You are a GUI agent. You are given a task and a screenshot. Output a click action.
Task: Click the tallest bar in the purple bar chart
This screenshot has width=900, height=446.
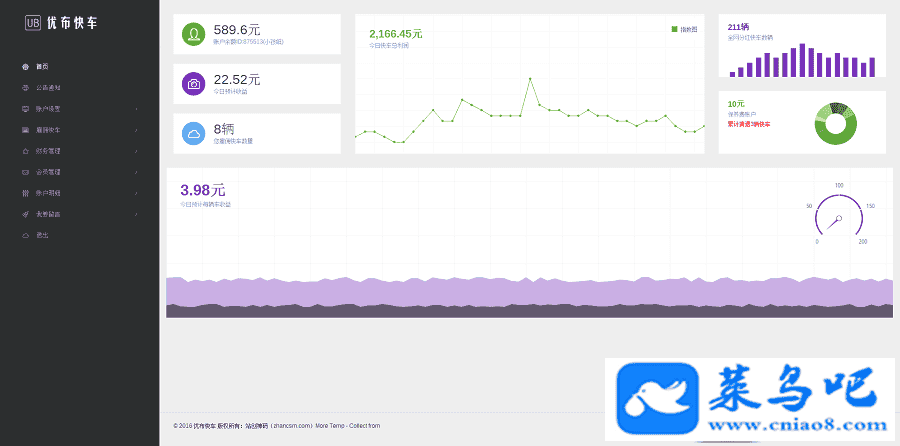tap(803, 60)
